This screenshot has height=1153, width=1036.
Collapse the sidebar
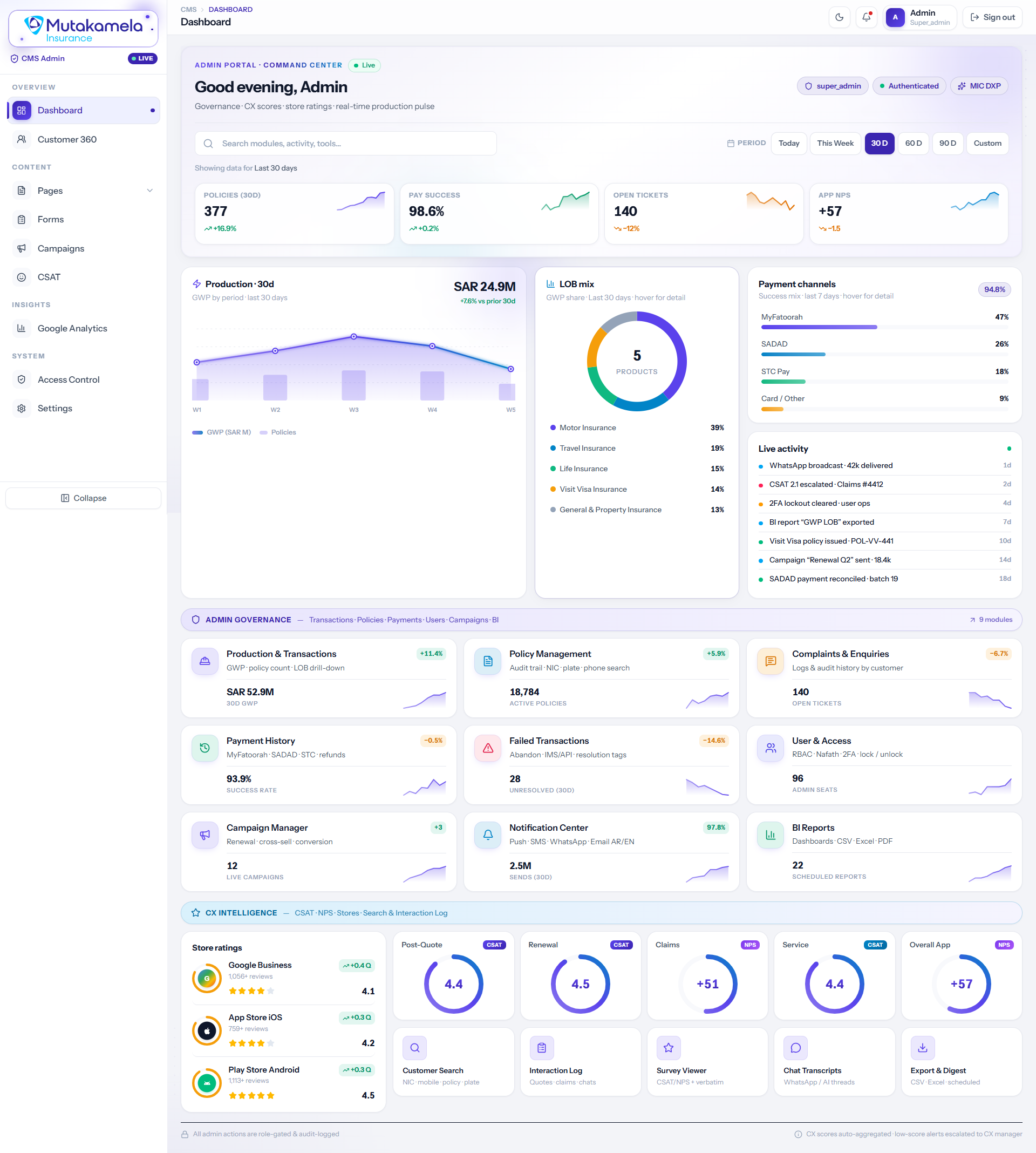pos(84,498)
